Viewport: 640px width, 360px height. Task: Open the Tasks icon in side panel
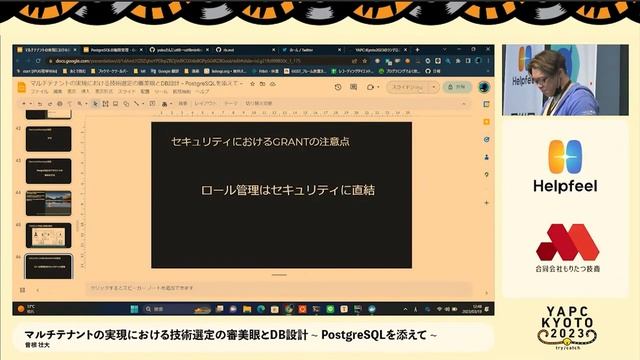tap(486, 139)
